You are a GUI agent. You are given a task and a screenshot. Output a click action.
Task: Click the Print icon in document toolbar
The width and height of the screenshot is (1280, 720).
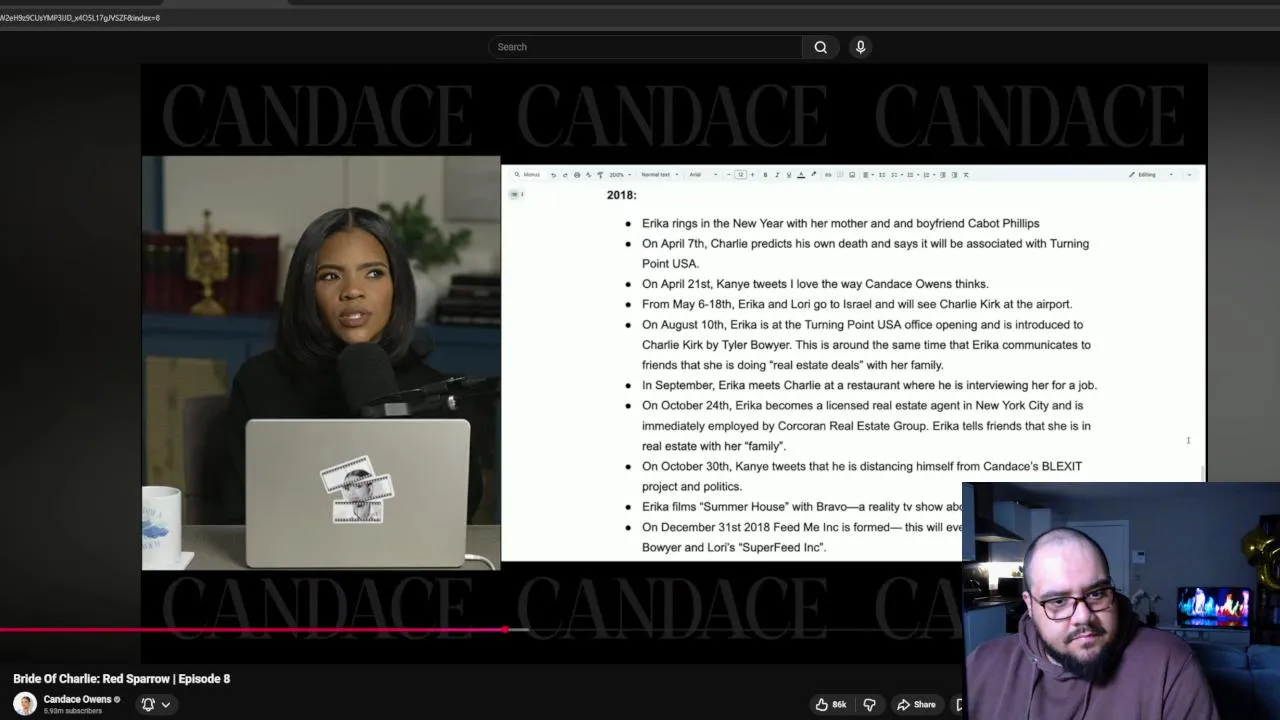(x=577, y=175)
